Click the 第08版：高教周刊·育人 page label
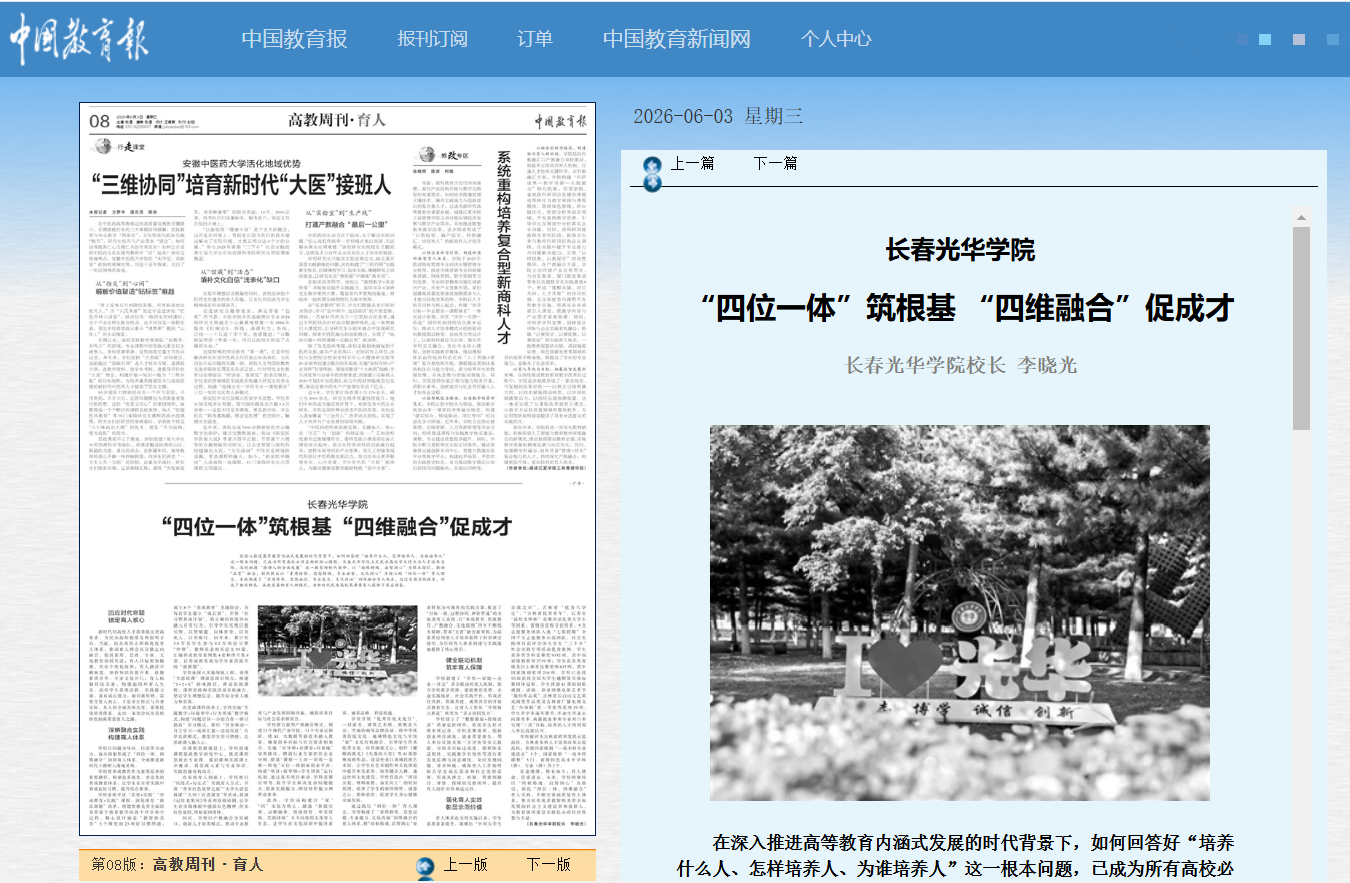1350x883 pixels. coord(177,865)
